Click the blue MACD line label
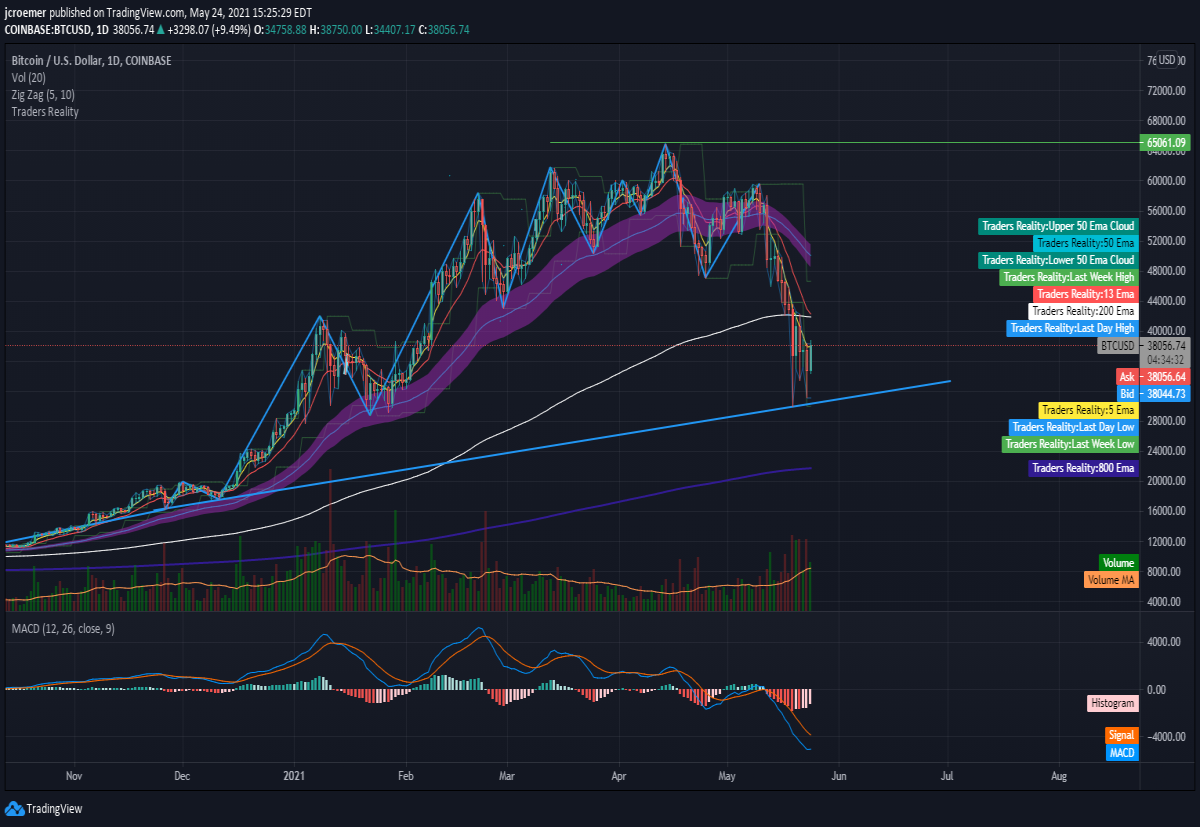The width and height of the screenshot is (1200, 827). [x=1122, y=752]
